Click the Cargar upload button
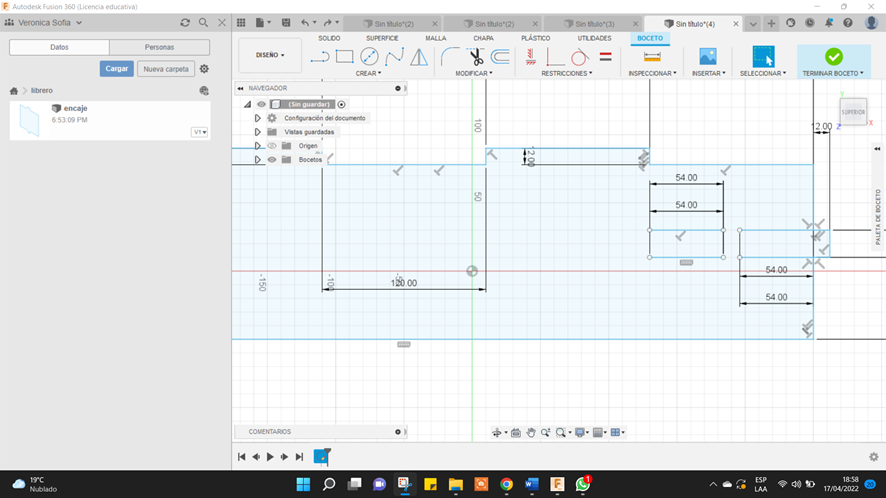Viewport: 886px width, 498px height. (116, 68)
